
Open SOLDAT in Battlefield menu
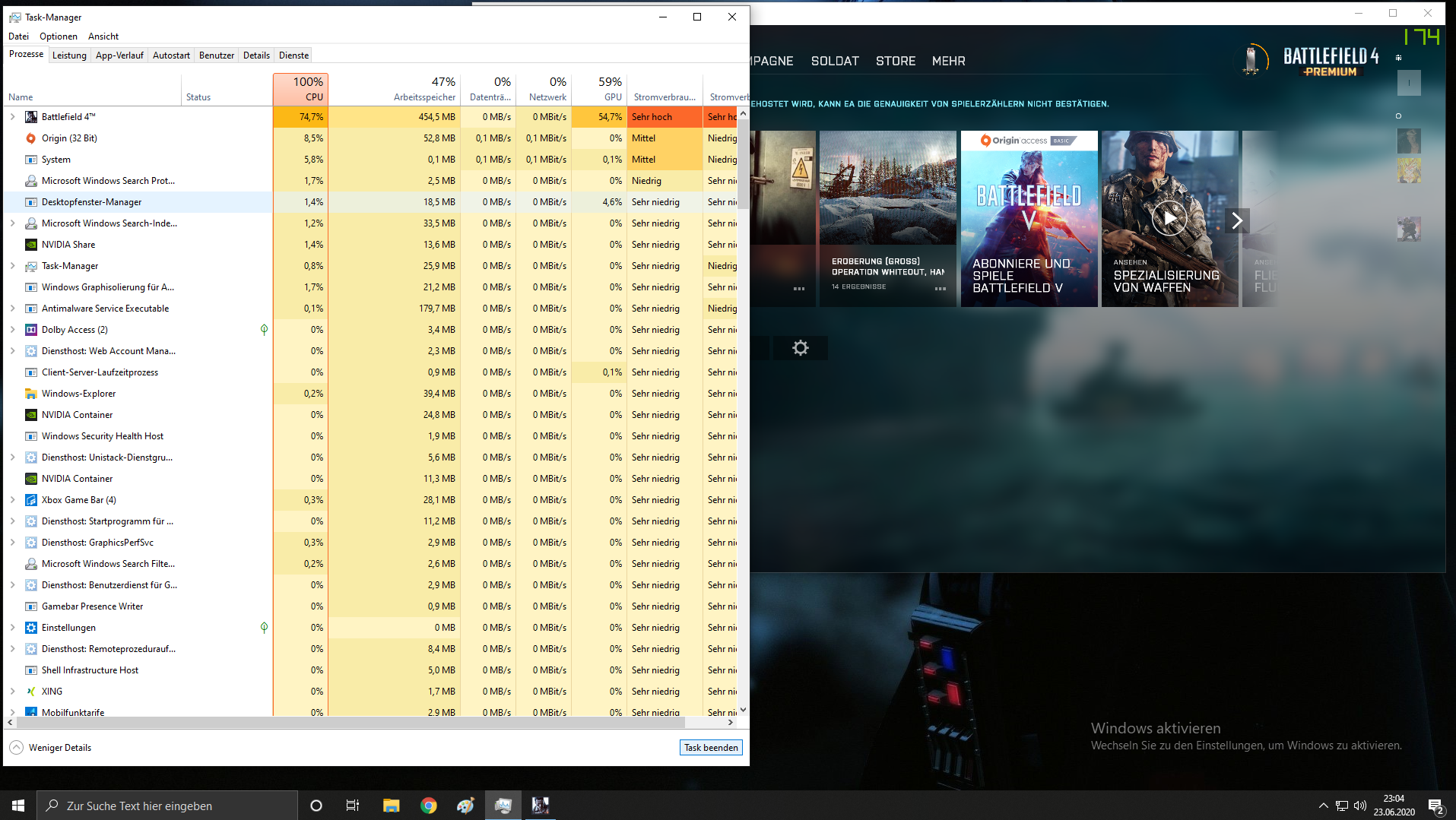pos(835,61)
